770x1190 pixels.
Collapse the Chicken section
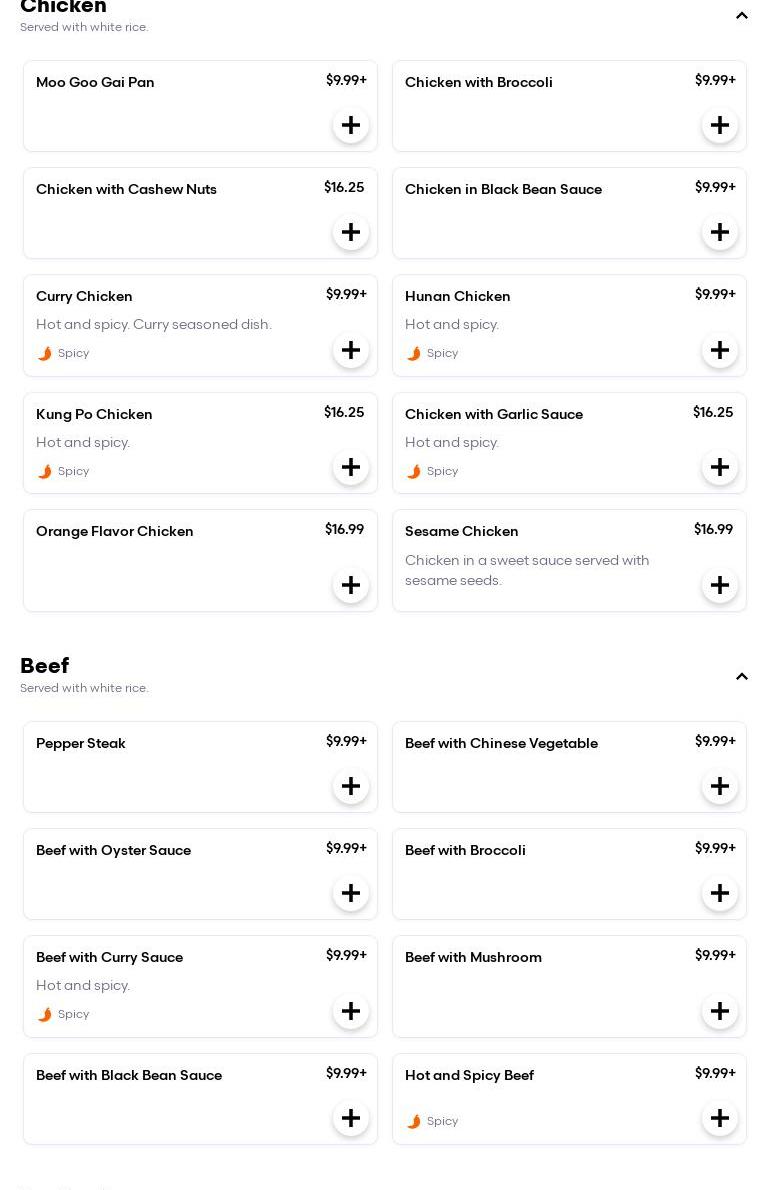742,16
